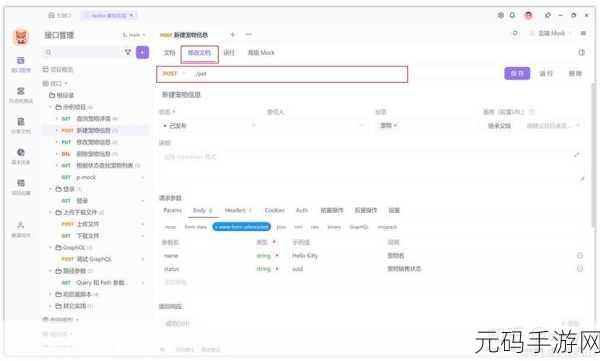Click the settings gear in title bar
This screenshot has height=361, width=600.
(501, 15)
